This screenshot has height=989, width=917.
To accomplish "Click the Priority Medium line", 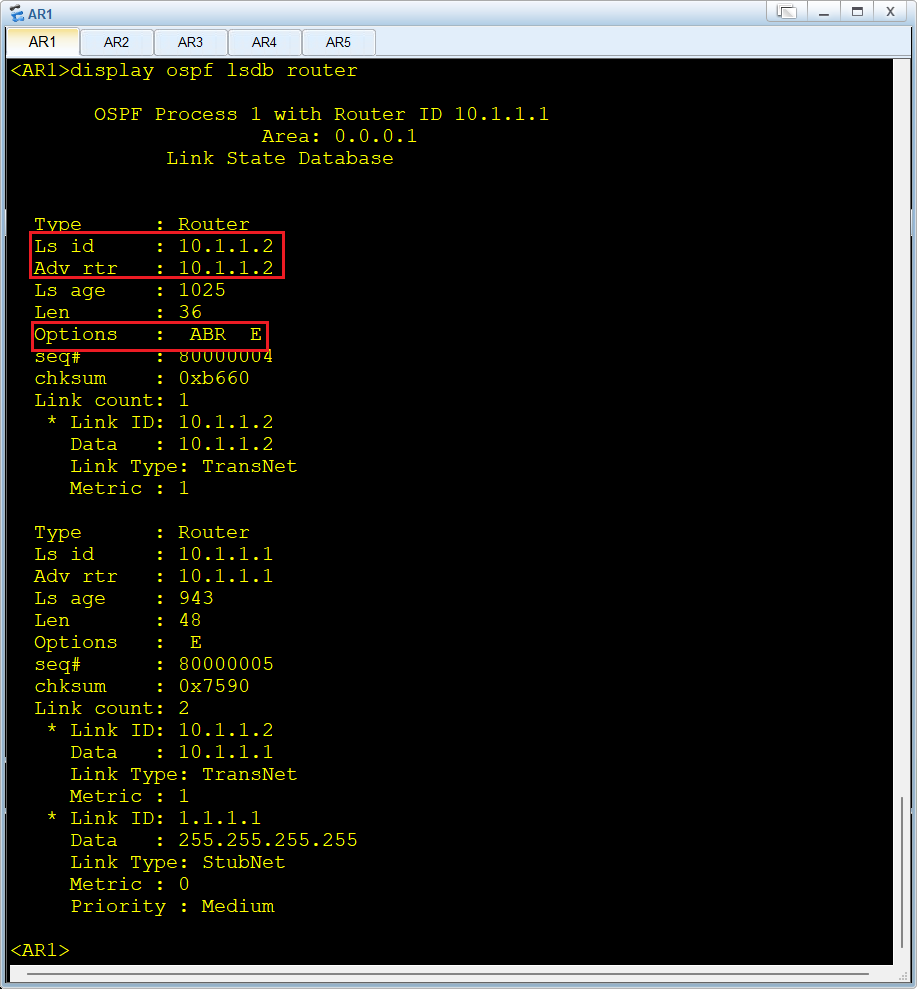I will [x=172, y=906].
